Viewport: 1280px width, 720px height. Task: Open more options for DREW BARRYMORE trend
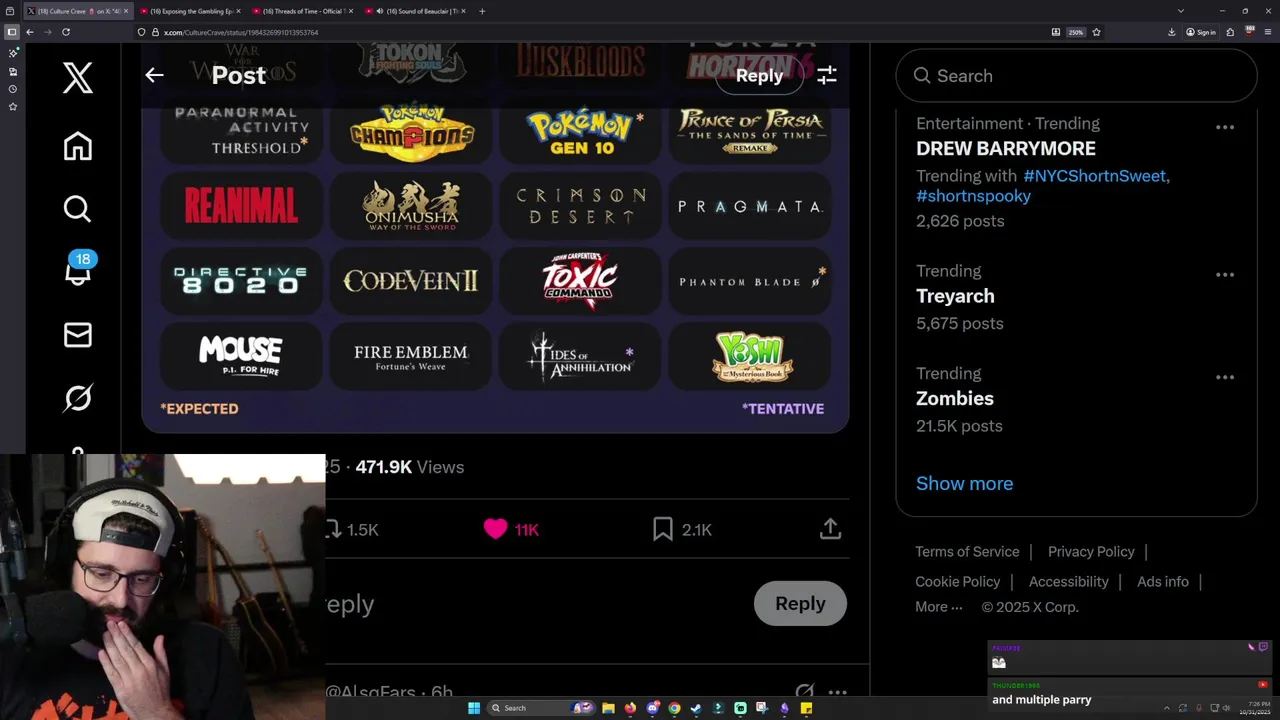point(1225,127)
